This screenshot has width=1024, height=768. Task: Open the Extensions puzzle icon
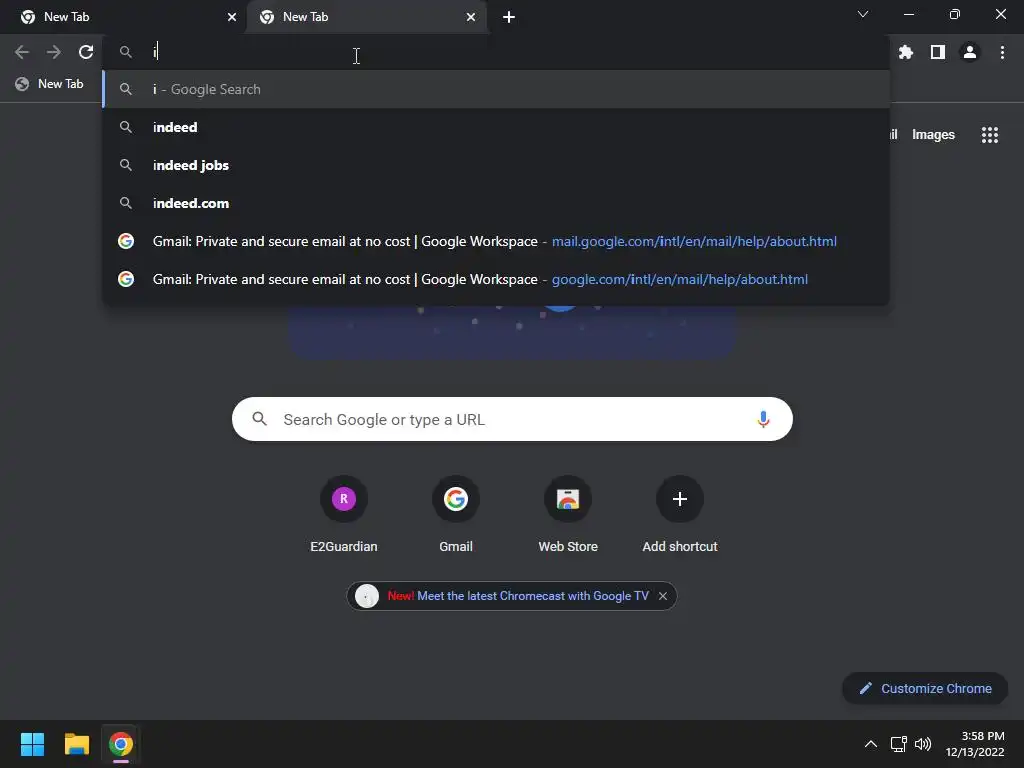(906, 52)
